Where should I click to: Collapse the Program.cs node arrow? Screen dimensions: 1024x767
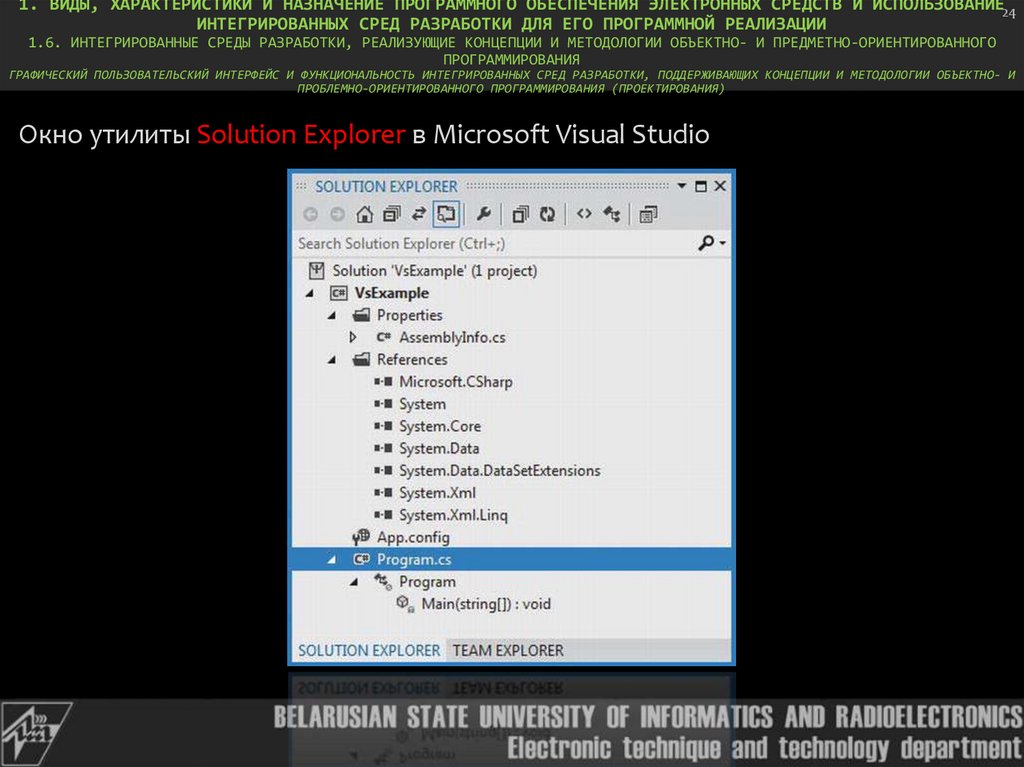click(332, 560)
